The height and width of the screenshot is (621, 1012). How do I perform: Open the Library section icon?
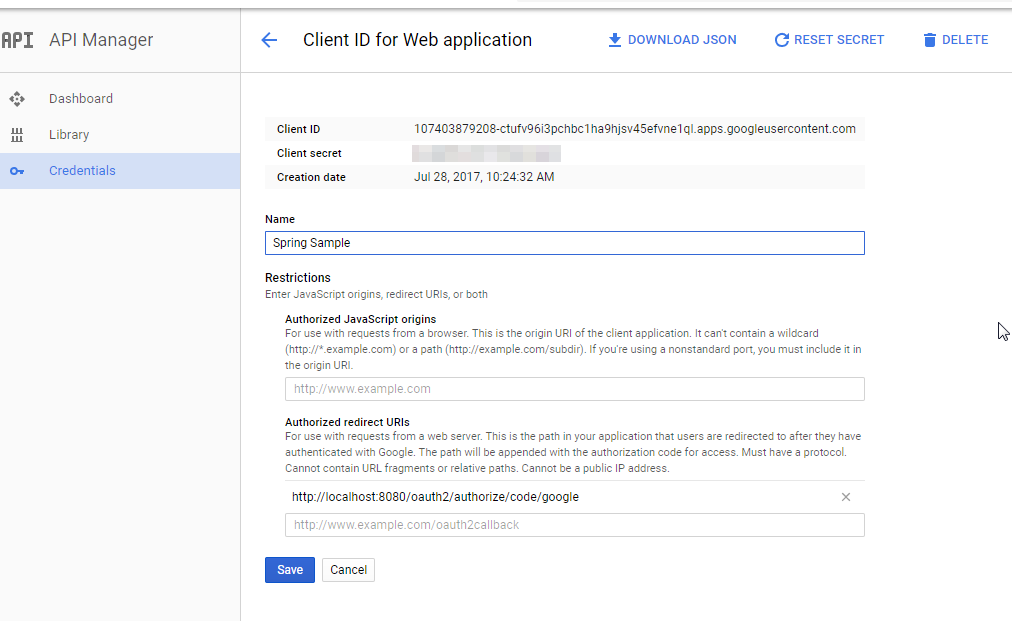click(17, 134)
